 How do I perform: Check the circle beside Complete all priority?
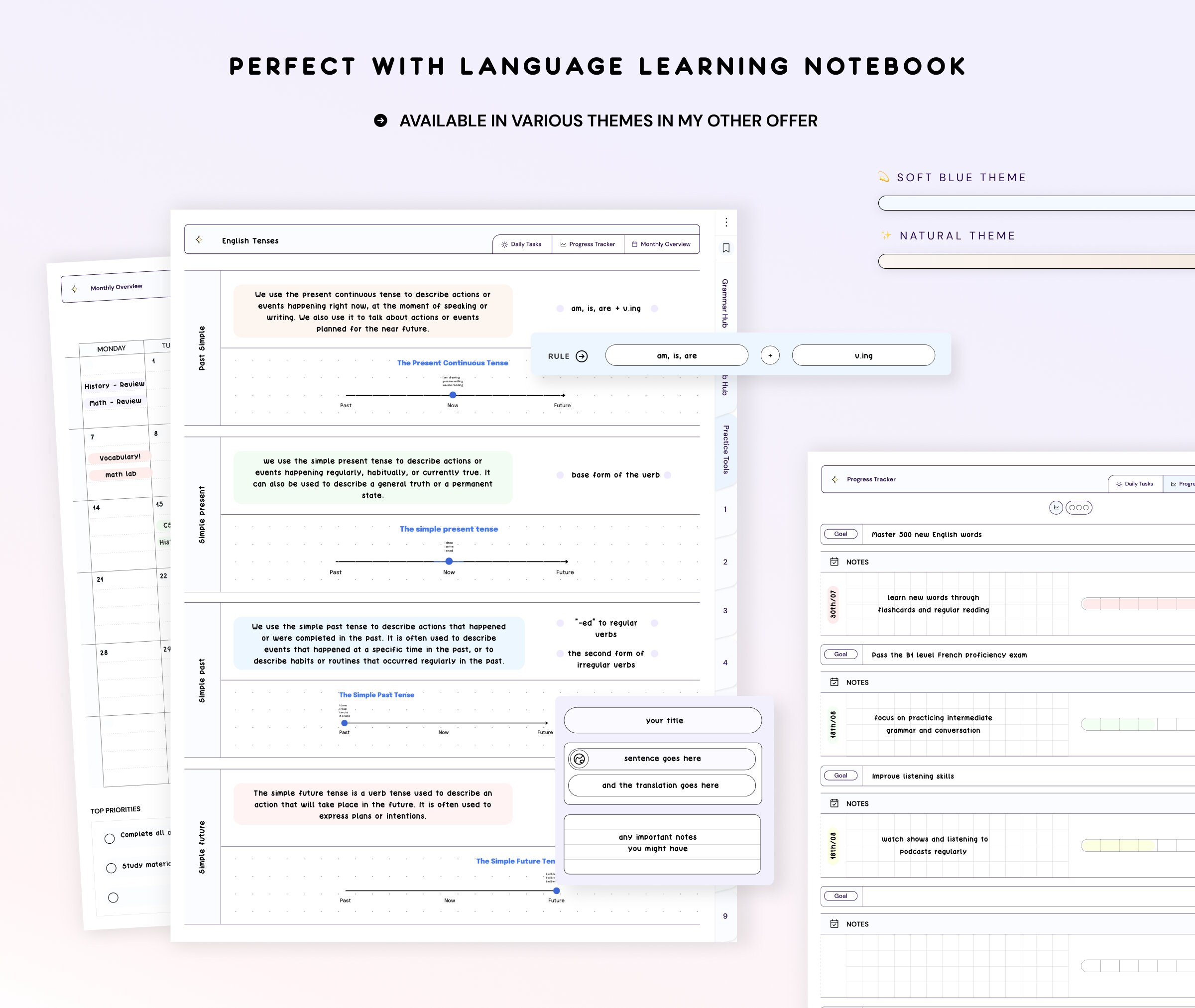(x=111, y=838)
